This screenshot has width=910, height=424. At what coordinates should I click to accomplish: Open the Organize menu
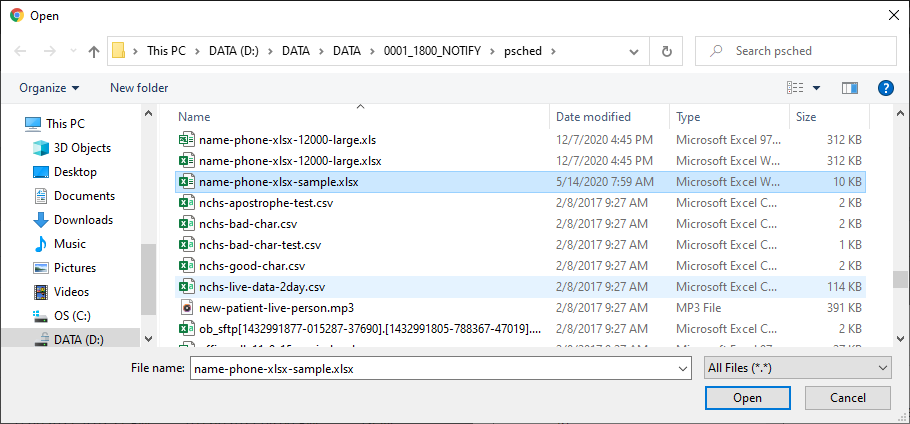pyautogui.click(x=48, y=88)
